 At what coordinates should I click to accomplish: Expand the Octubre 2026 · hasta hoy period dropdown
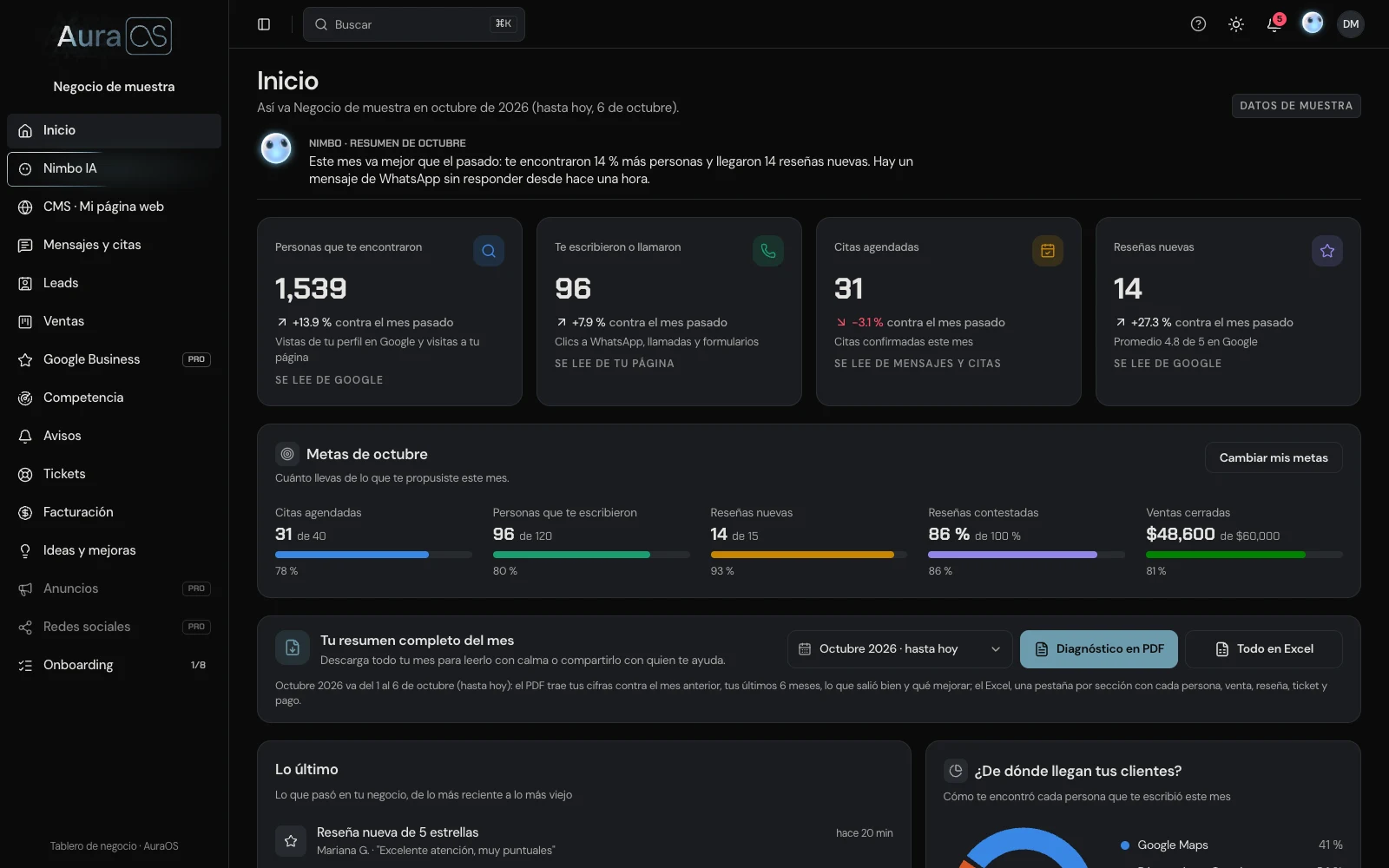pos(899,649)
